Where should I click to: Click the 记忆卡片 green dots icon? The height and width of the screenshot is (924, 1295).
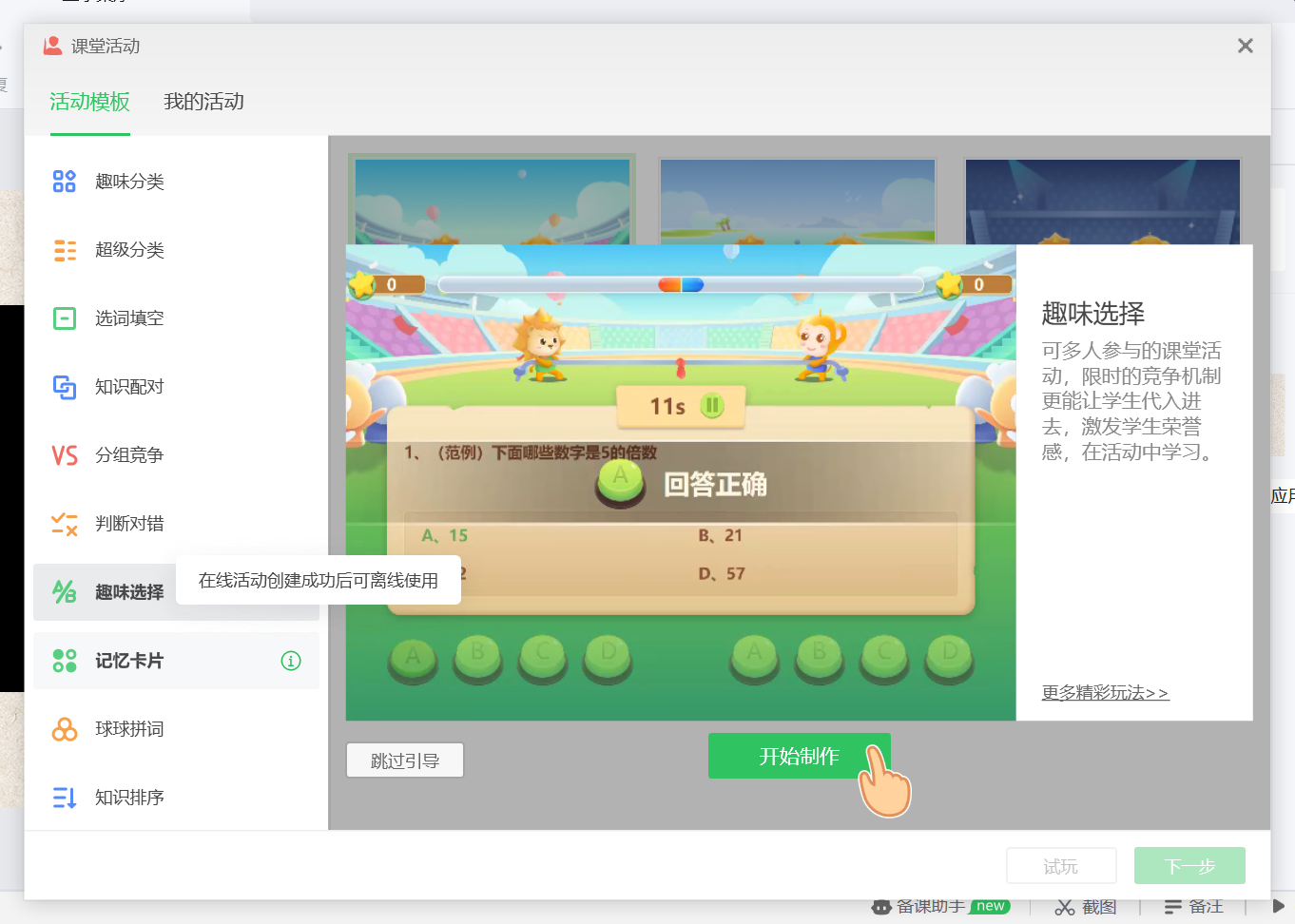click(64, 661)
